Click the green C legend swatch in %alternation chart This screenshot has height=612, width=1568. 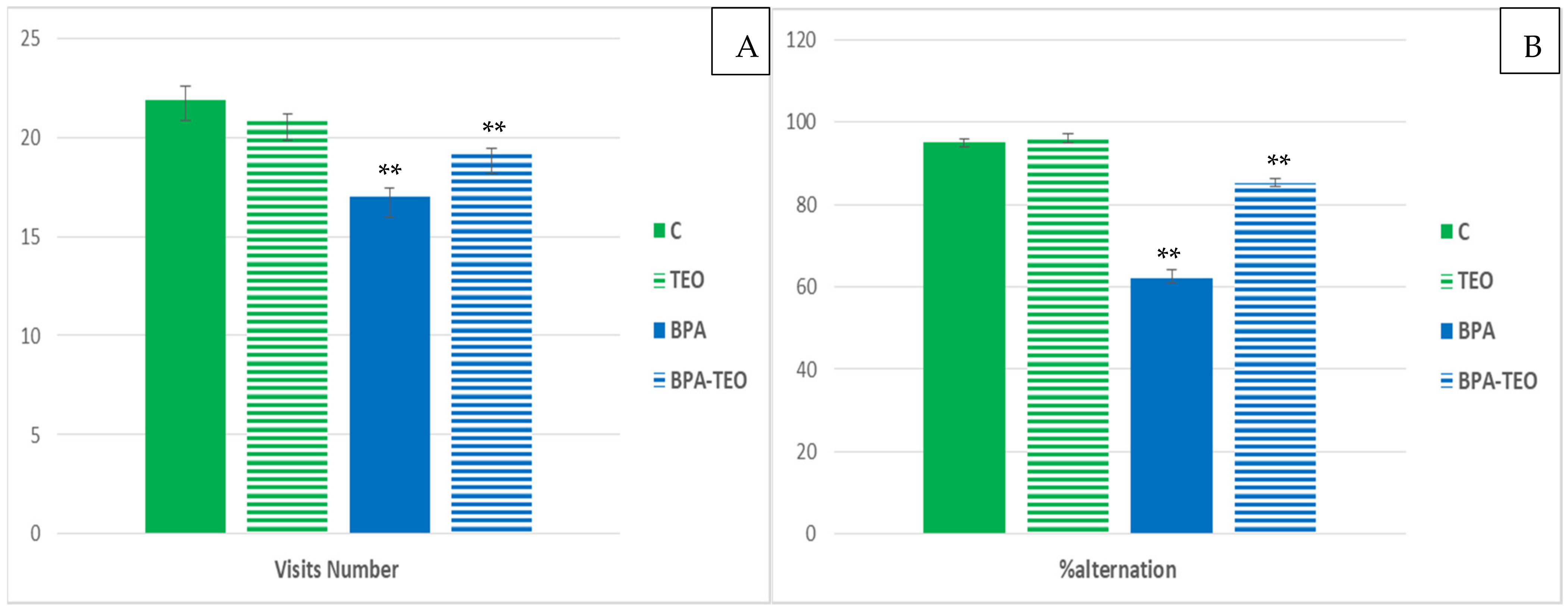tap(1447, 231)
